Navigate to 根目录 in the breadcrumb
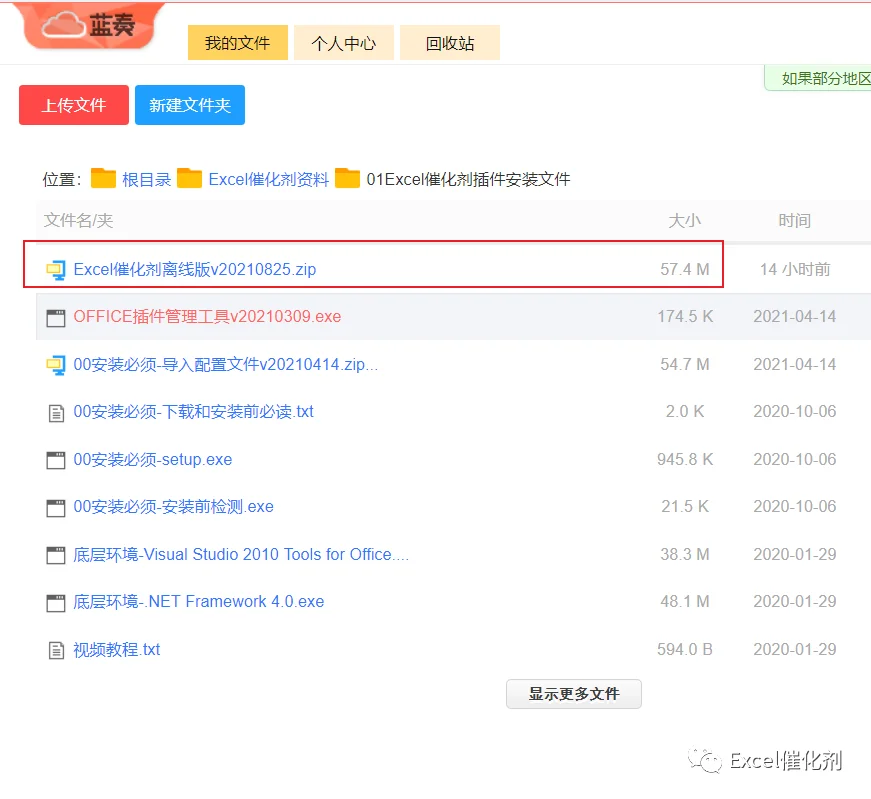The width and height of the screenshot is (871, 799). (x=147, y=179)
